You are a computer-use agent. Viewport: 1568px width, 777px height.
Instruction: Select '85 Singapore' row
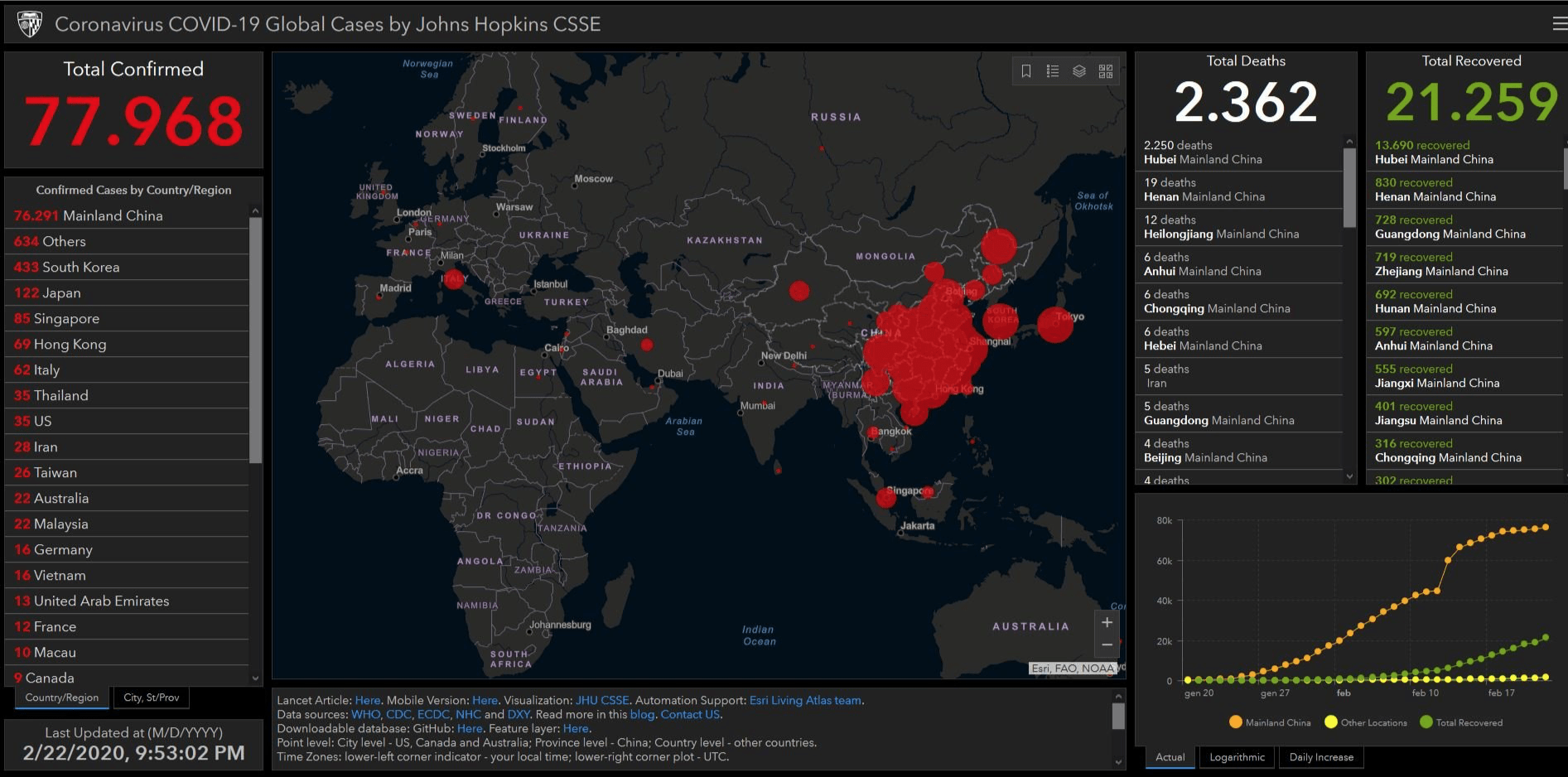(127, 318)
